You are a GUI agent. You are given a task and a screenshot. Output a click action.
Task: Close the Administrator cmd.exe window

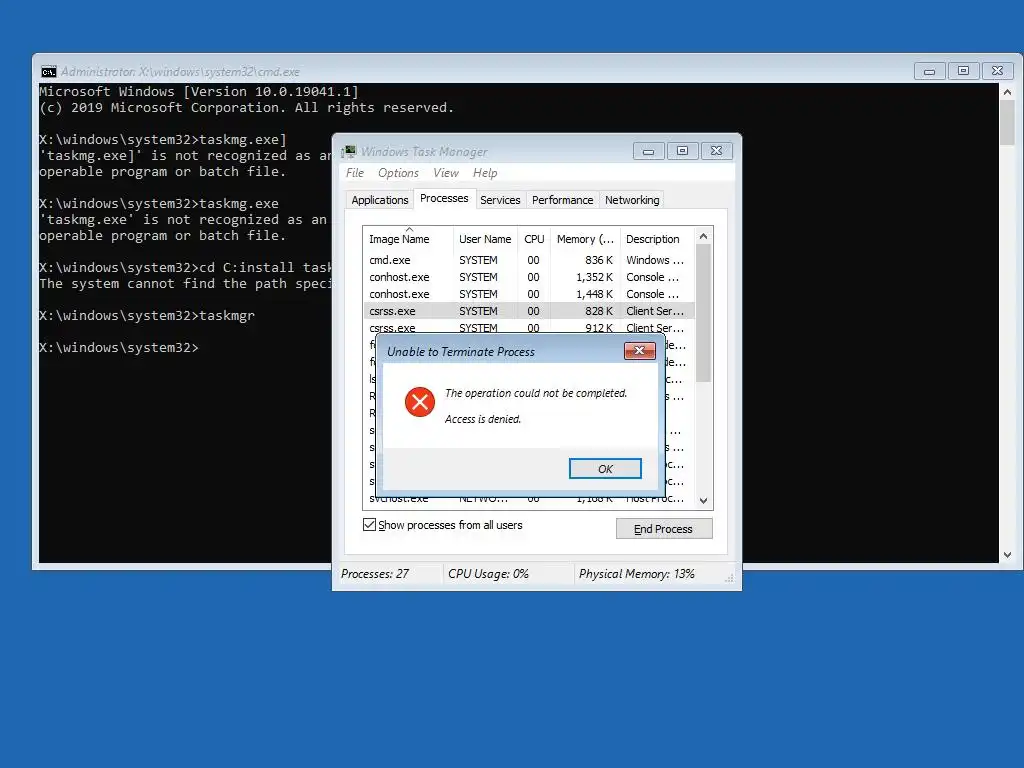pos(997,71)
